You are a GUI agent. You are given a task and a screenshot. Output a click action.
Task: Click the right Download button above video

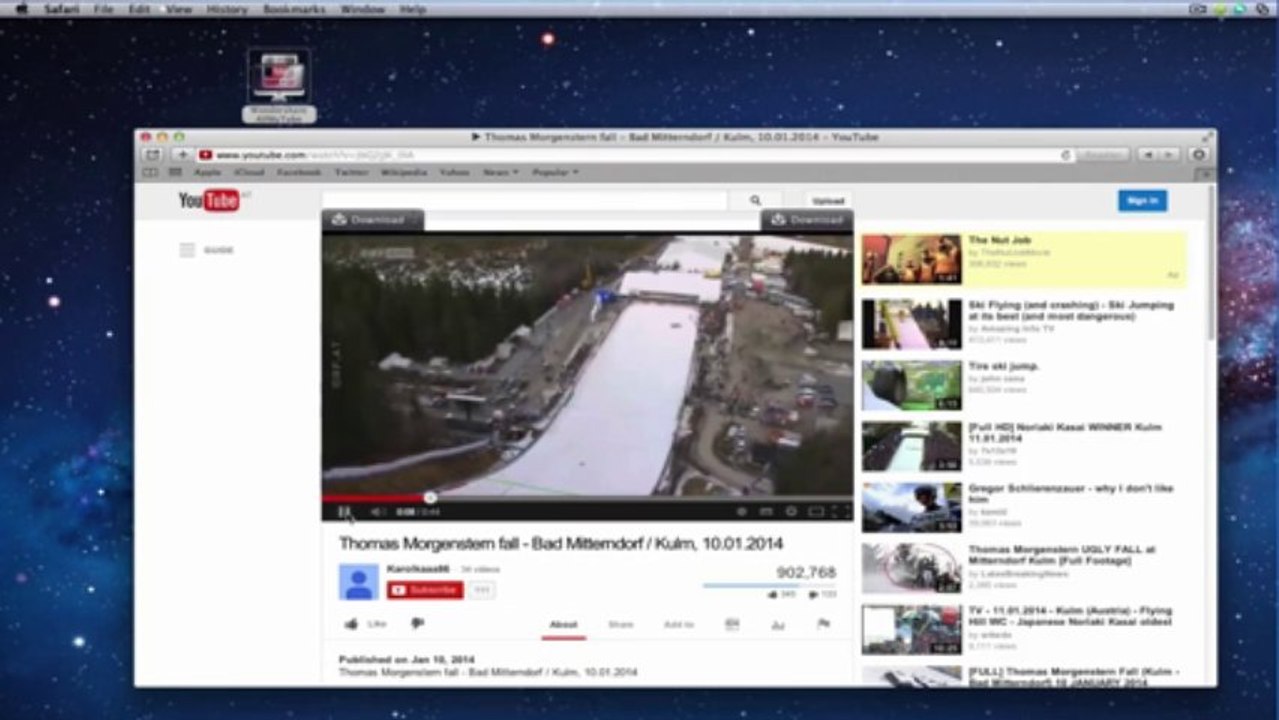click(x=807, y=220)
